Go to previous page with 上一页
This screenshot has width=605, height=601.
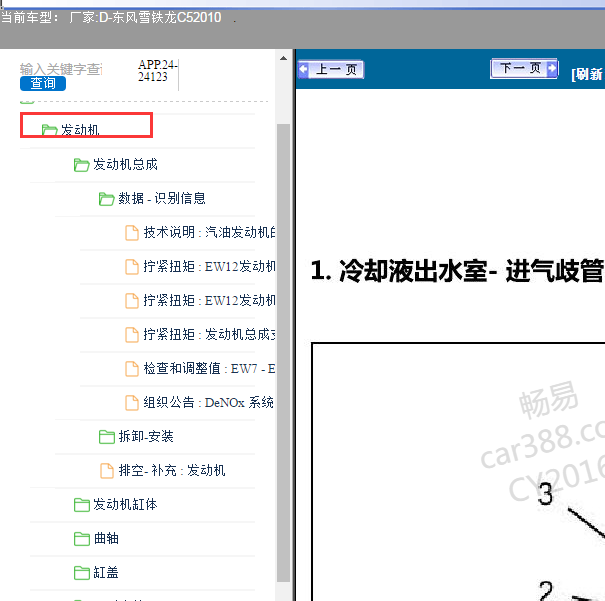point(331,69)
